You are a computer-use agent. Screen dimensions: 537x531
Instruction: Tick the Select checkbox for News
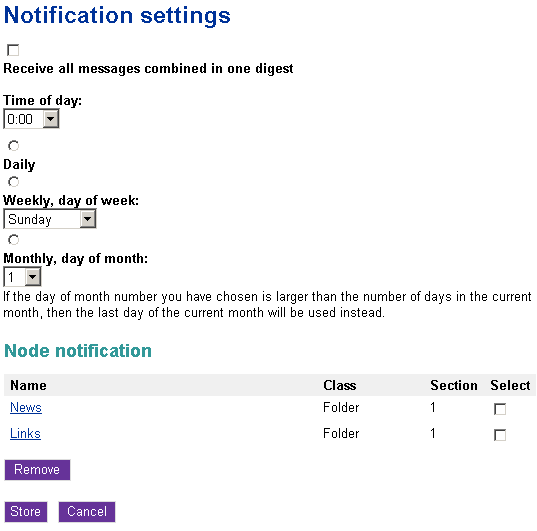tap(500, 409)
